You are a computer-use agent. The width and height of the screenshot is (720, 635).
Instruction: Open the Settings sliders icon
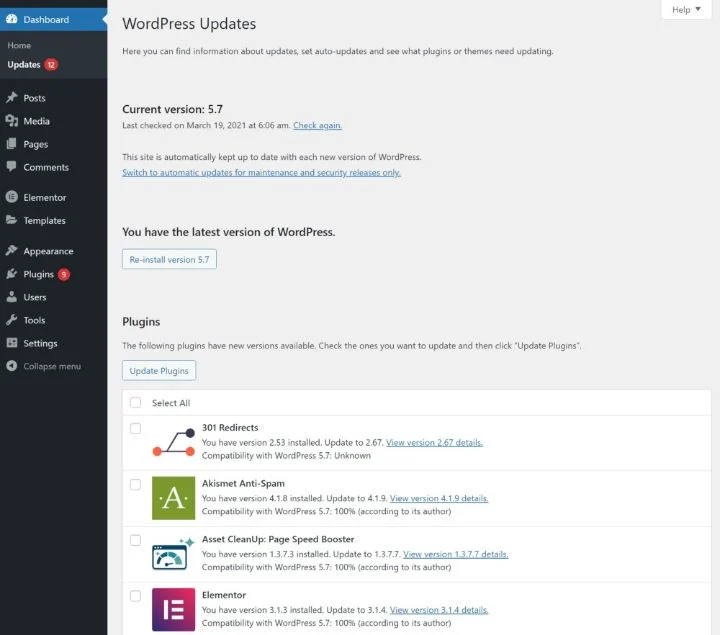click(12, 343)
